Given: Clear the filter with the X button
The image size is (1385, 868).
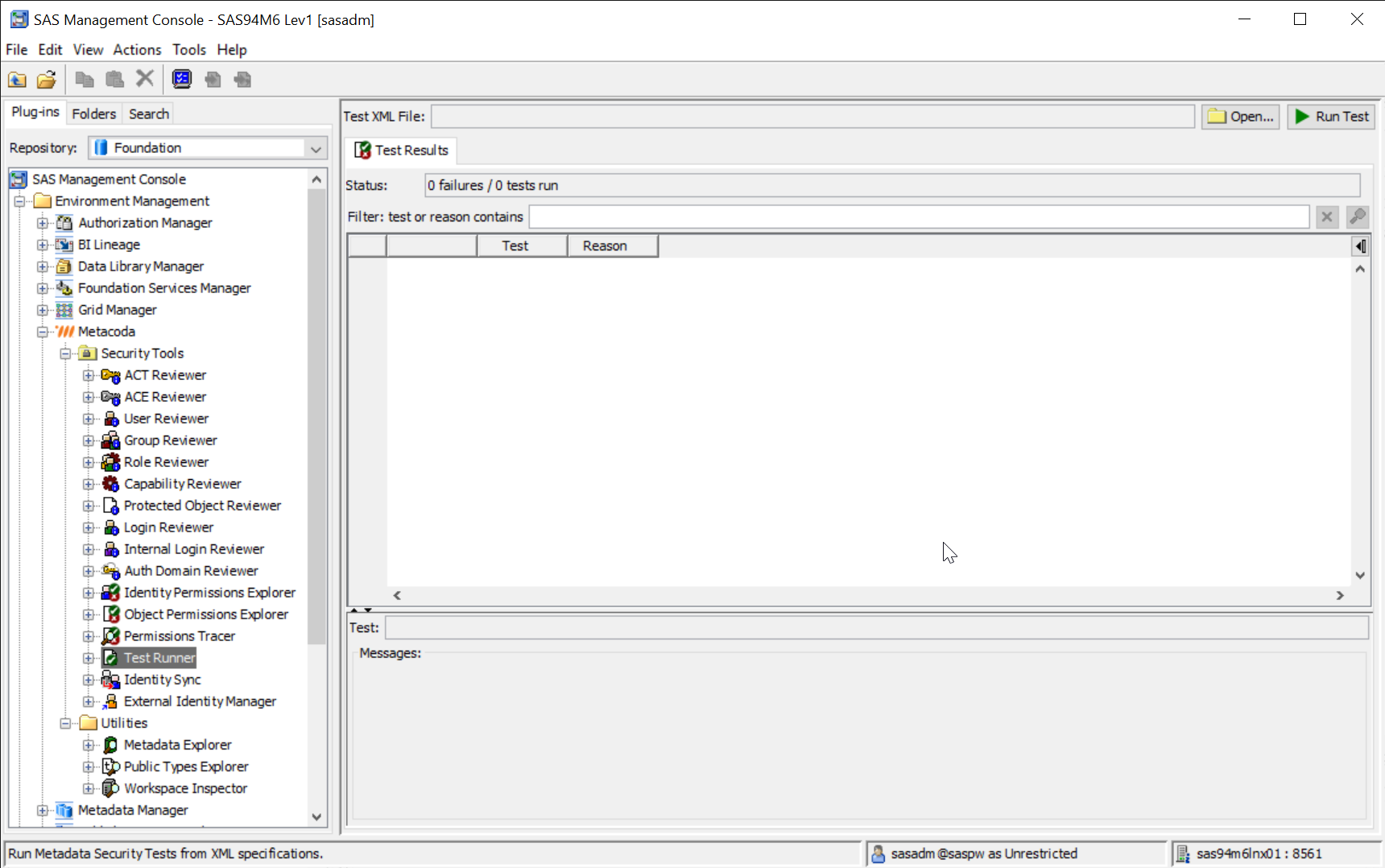Looking at the screenshot, I should click(1327, 217).
